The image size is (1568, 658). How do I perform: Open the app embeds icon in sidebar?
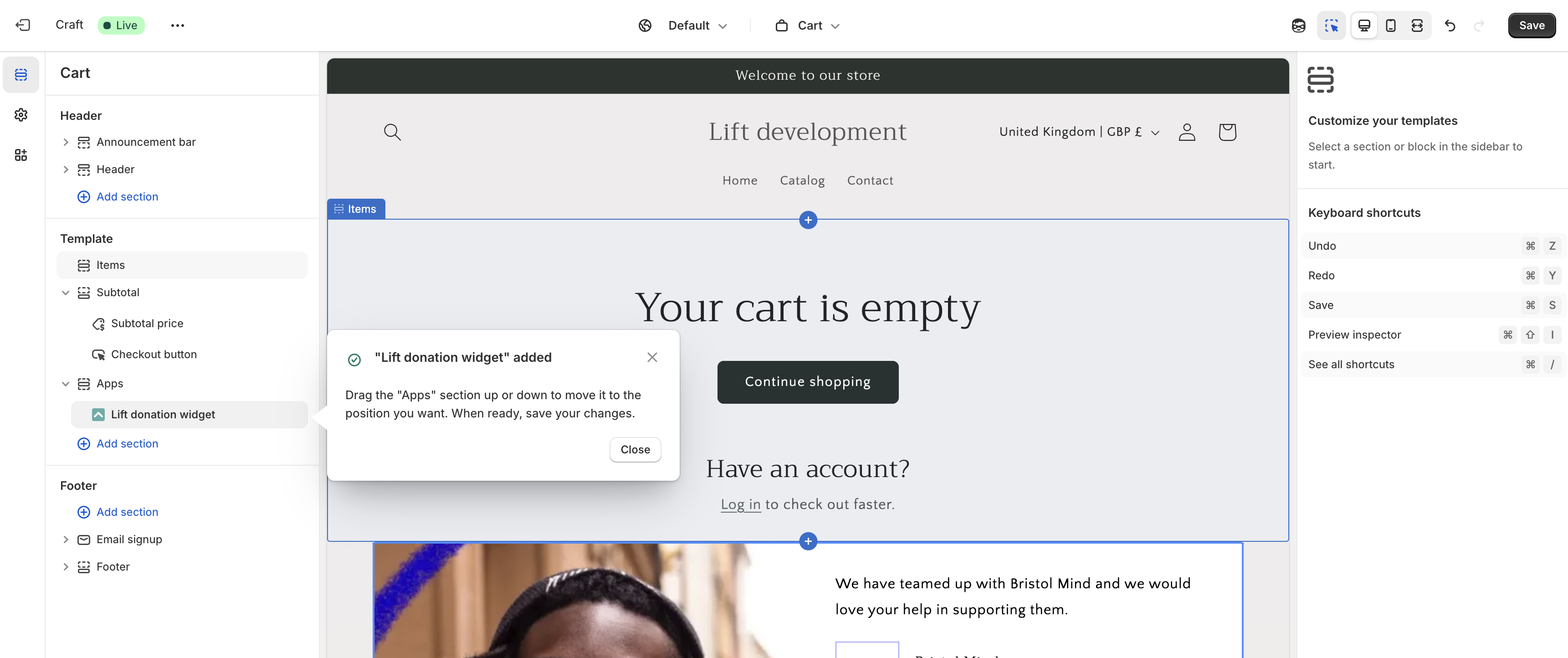pyautogui.click(x=21, y=154)
